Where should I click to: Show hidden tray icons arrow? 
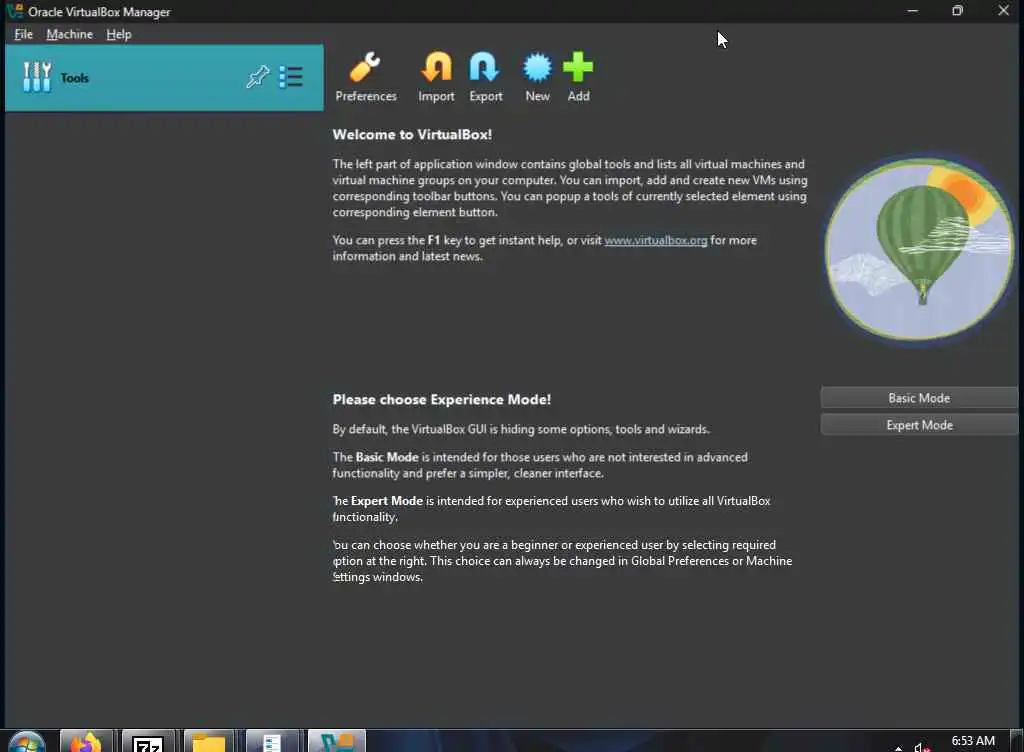pyautogui.click(x=899, y=748)
